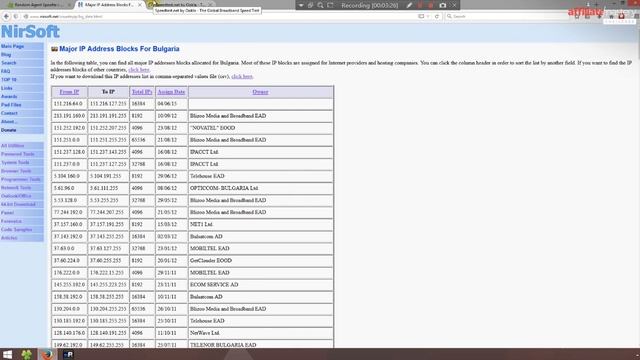The width and height of the screenshot is (640, 360).
Task: Open Browser Tools in the sidebar
Action: (16, 171)
